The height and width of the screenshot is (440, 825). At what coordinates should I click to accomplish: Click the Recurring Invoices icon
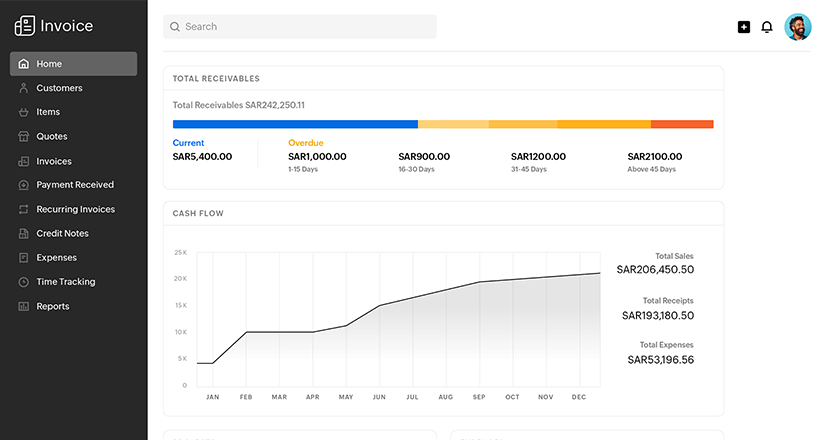tap(24, 209)
